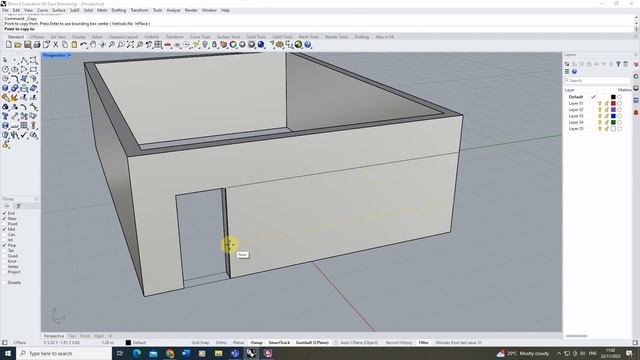Toggle the Near osnap checkbox
This screenshot has width=640, height=360.
(x=4, y=218)
